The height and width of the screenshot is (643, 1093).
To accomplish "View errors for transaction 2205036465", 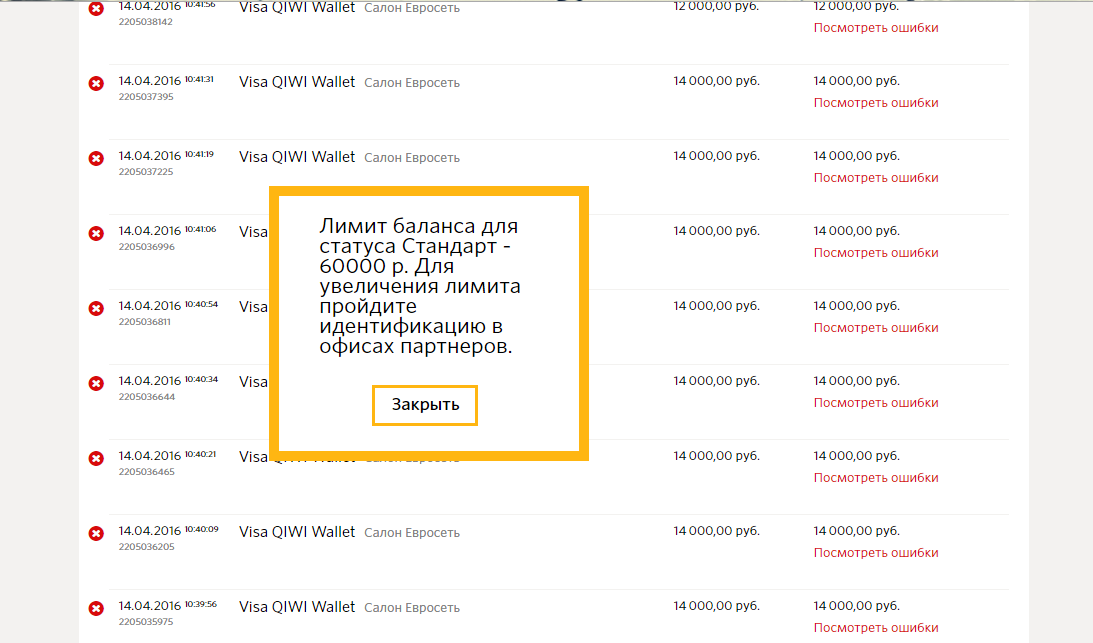I will pos(876,478).
